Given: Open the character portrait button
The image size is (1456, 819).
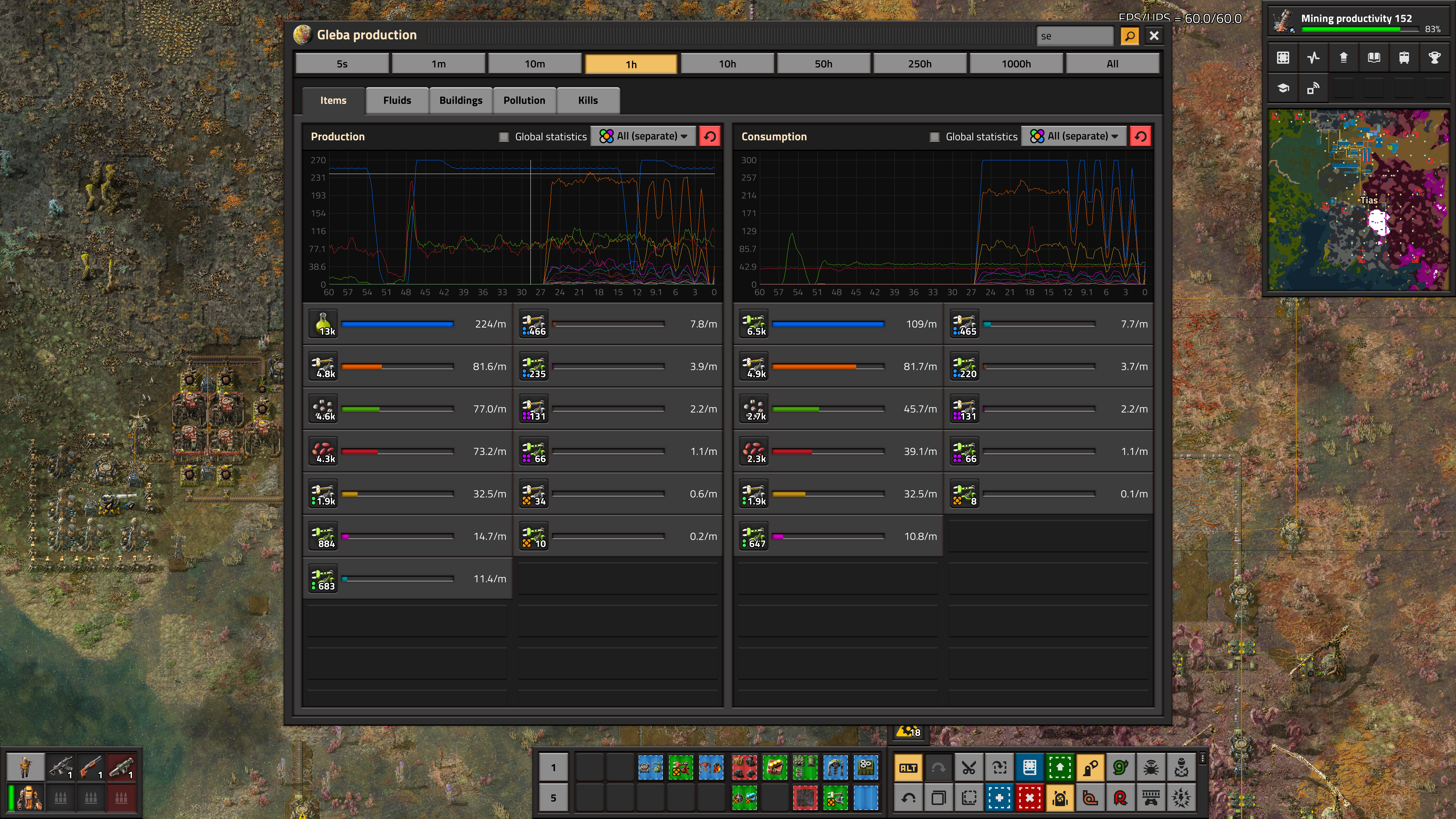Looking at the screenshot, I should coord(25,767).
